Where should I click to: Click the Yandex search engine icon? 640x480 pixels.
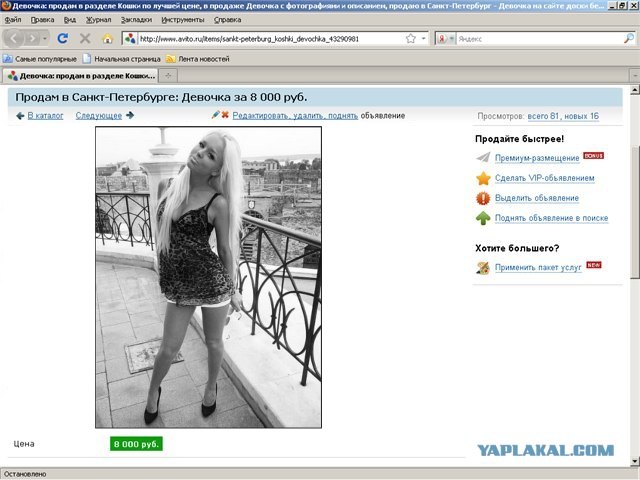coord(442,39)
